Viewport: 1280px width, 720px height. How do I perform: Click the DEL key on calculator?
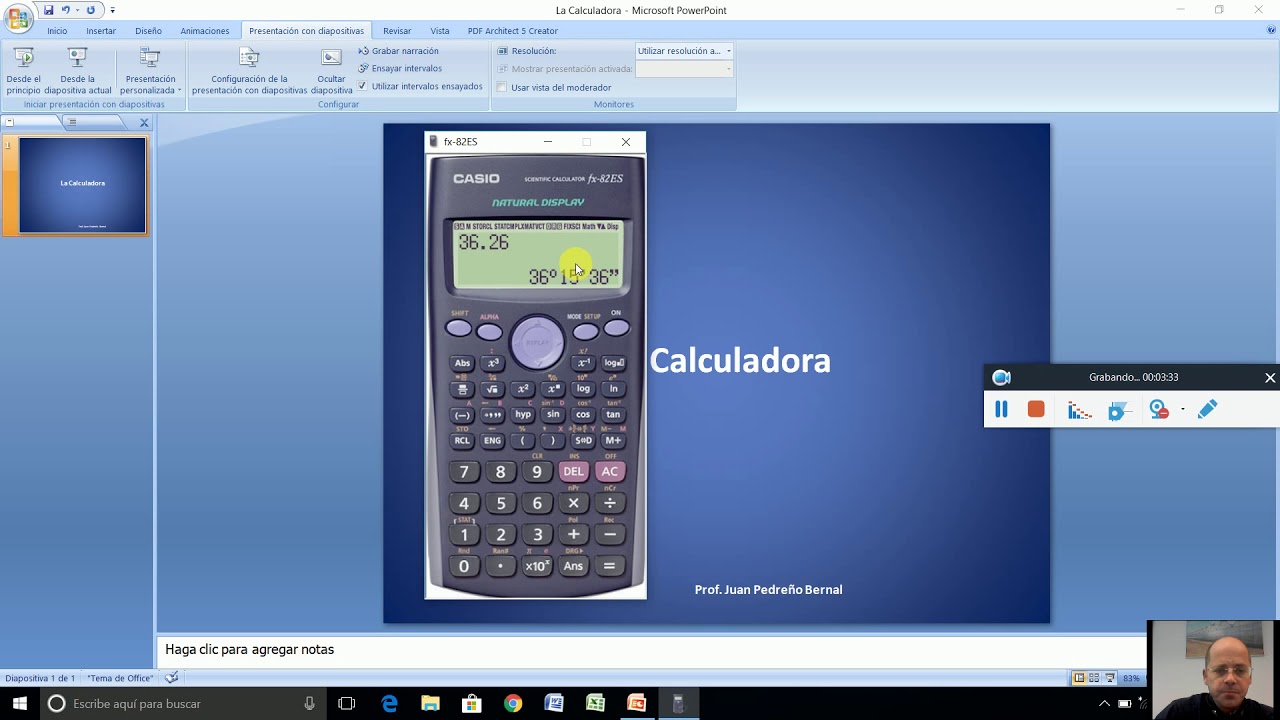[x=573, y=471]
